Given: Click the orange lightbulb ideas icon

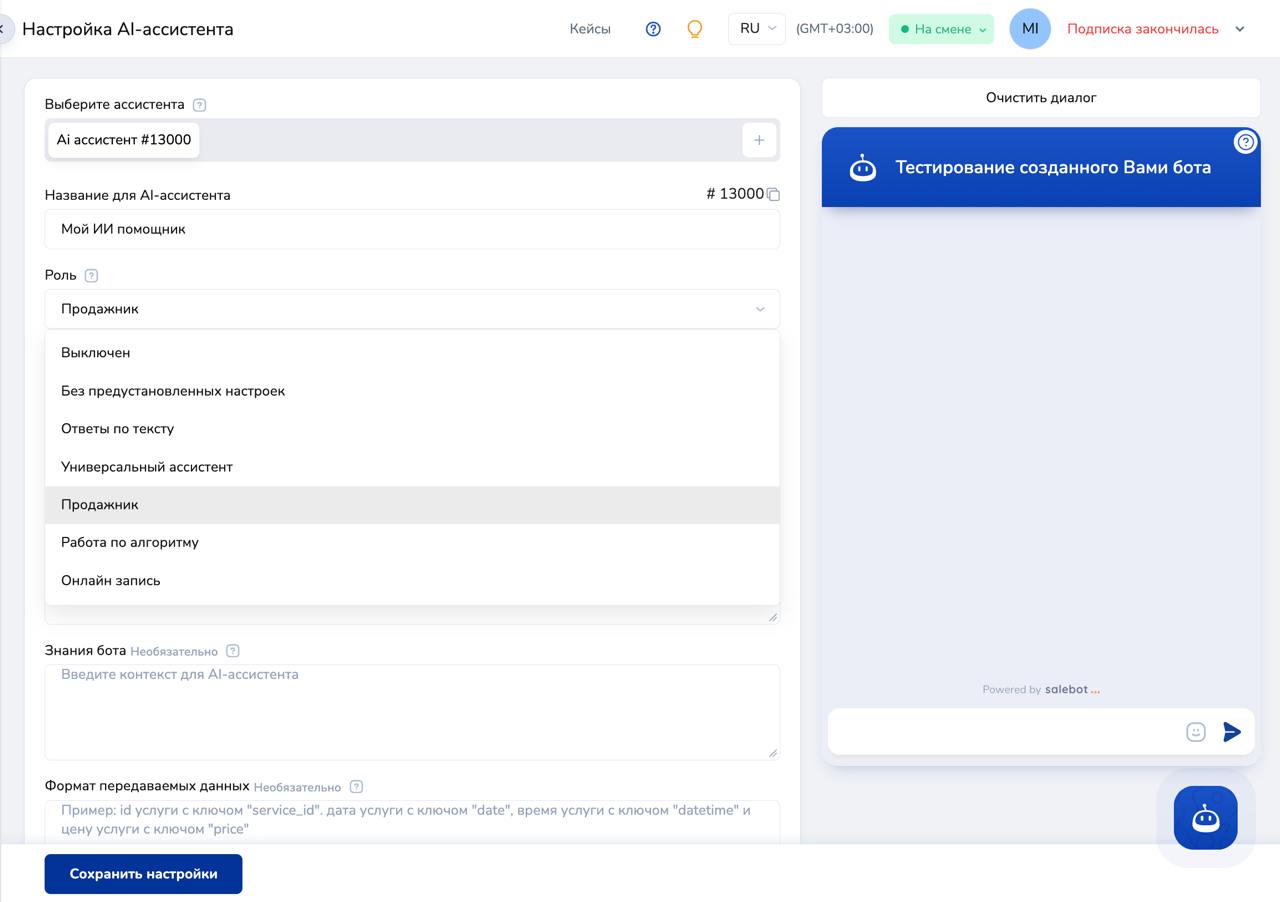Looking at the screenshot, I should point(694,29).
